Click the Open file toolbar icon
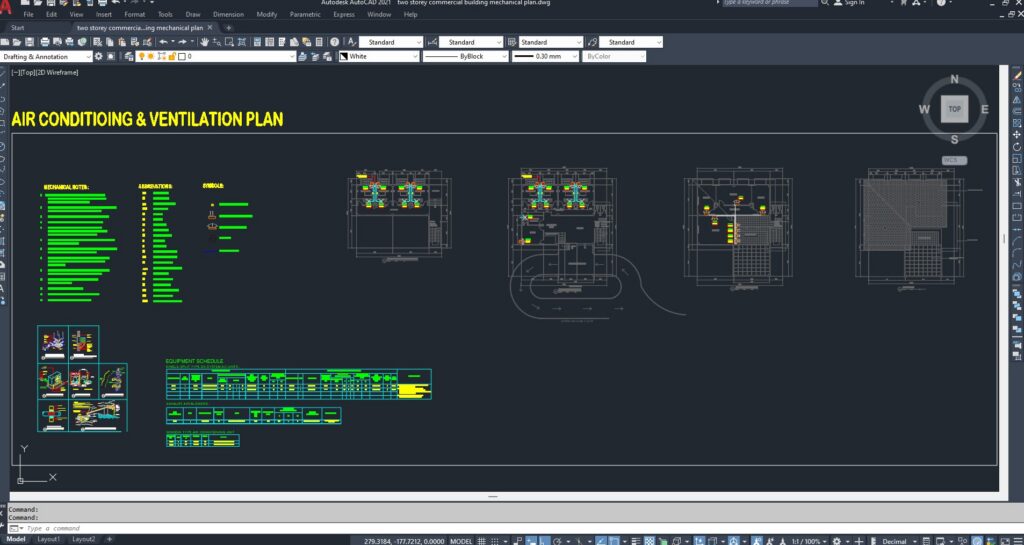The height and width of the screenshot is (545, 1024). tap(17, 42)
